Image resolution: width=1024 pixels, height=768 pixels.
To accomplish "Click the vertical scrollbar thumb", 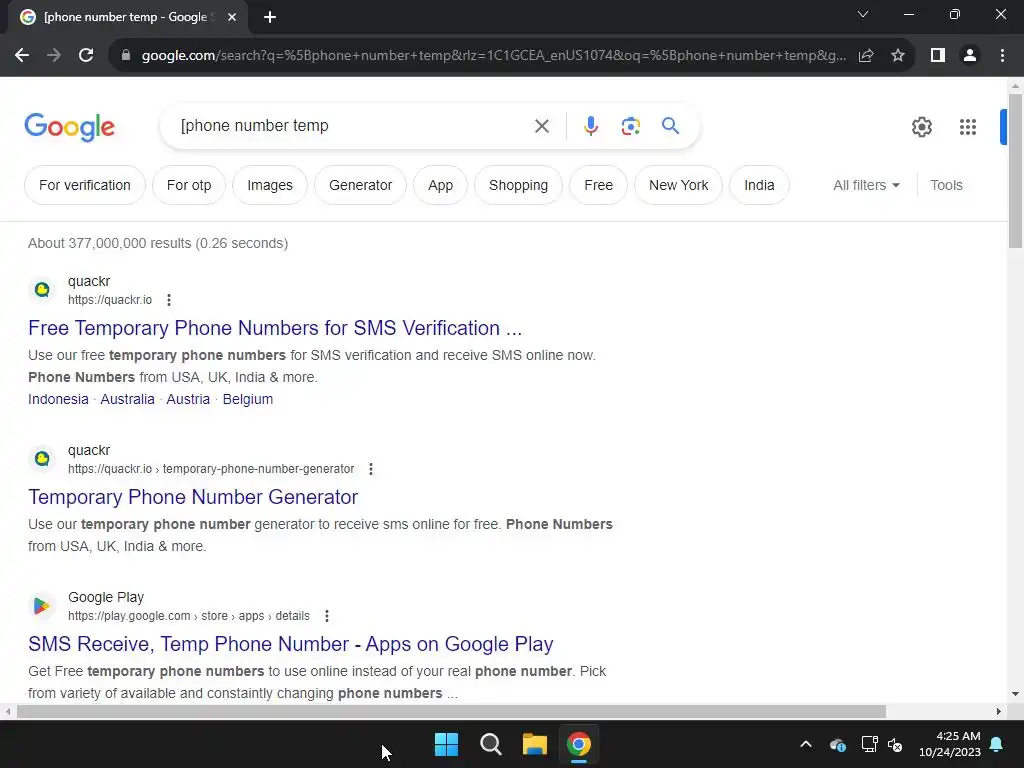I will click(1015, 171).
